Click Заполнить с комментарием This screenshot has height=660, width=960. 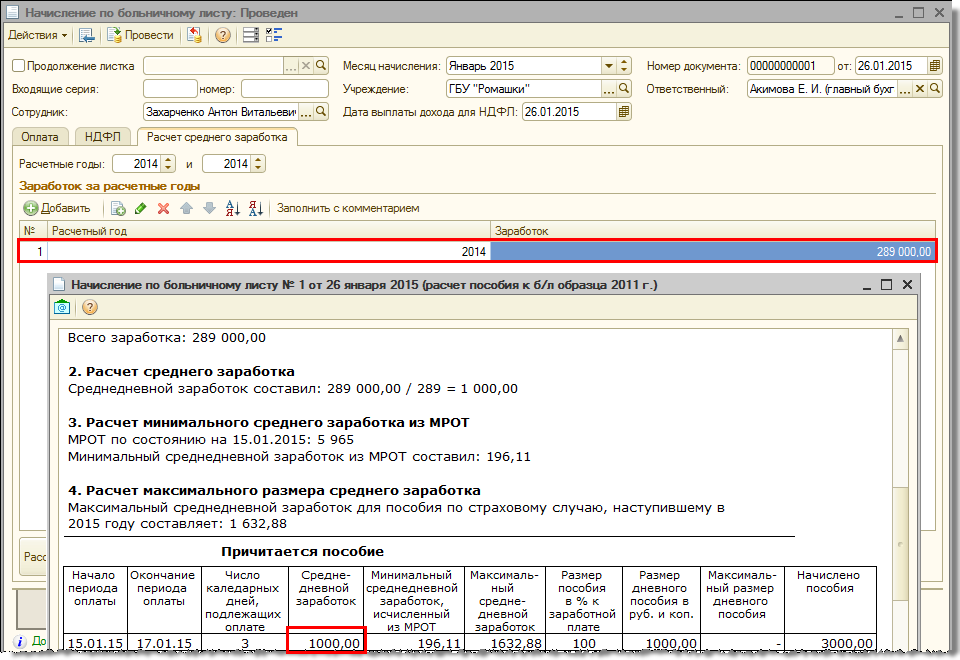click(348, 208)
